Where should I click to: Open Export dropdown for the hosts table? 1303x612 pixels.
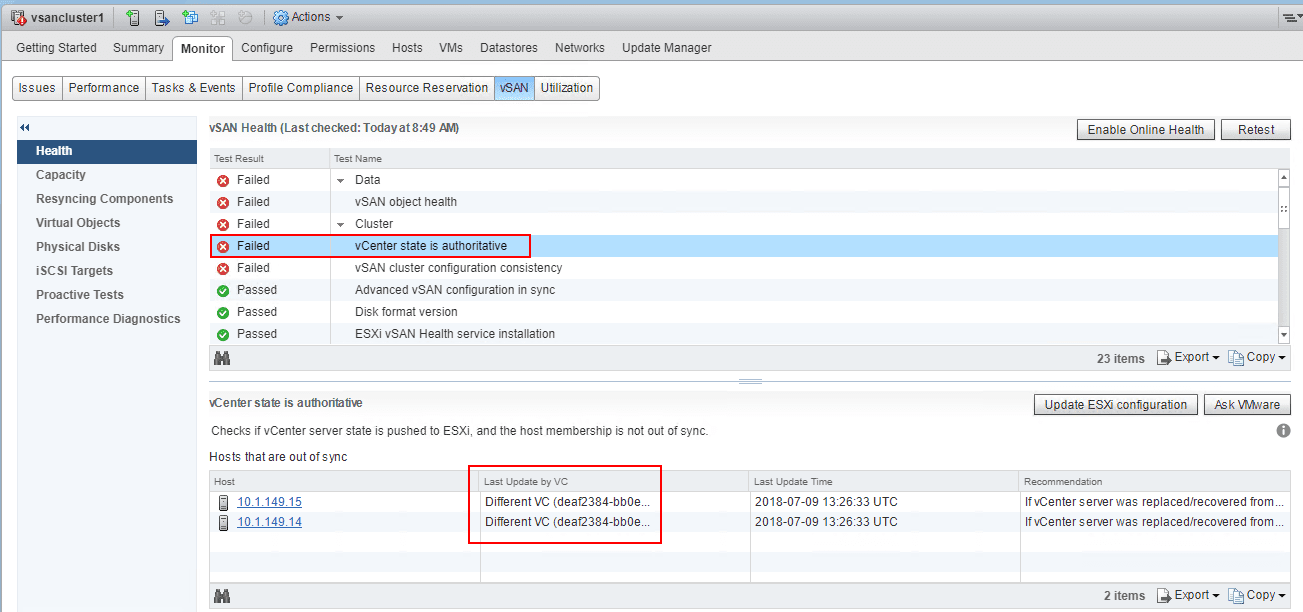tap(1188, 595)
